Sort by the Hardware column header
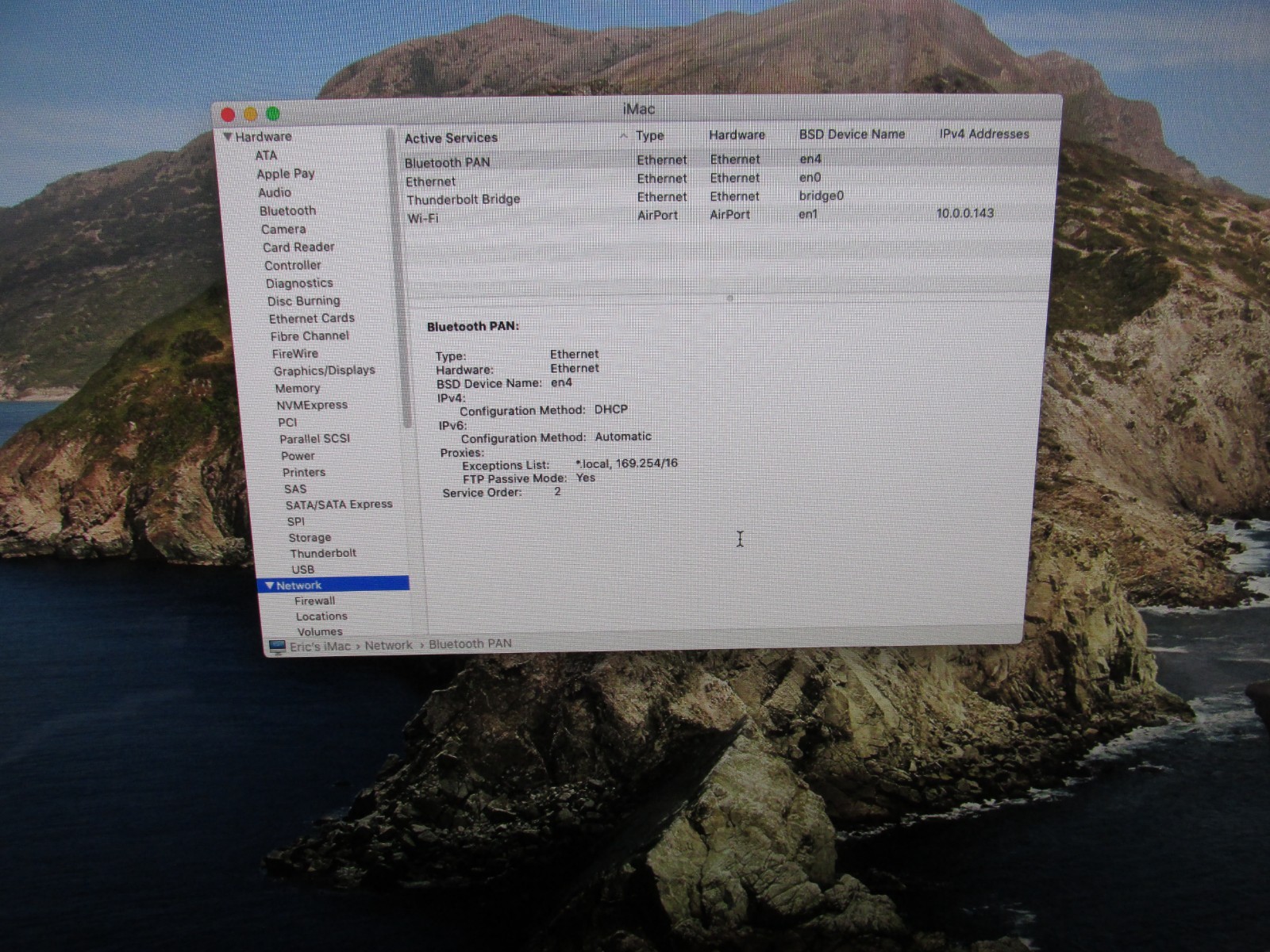 (x=737, y=135)
